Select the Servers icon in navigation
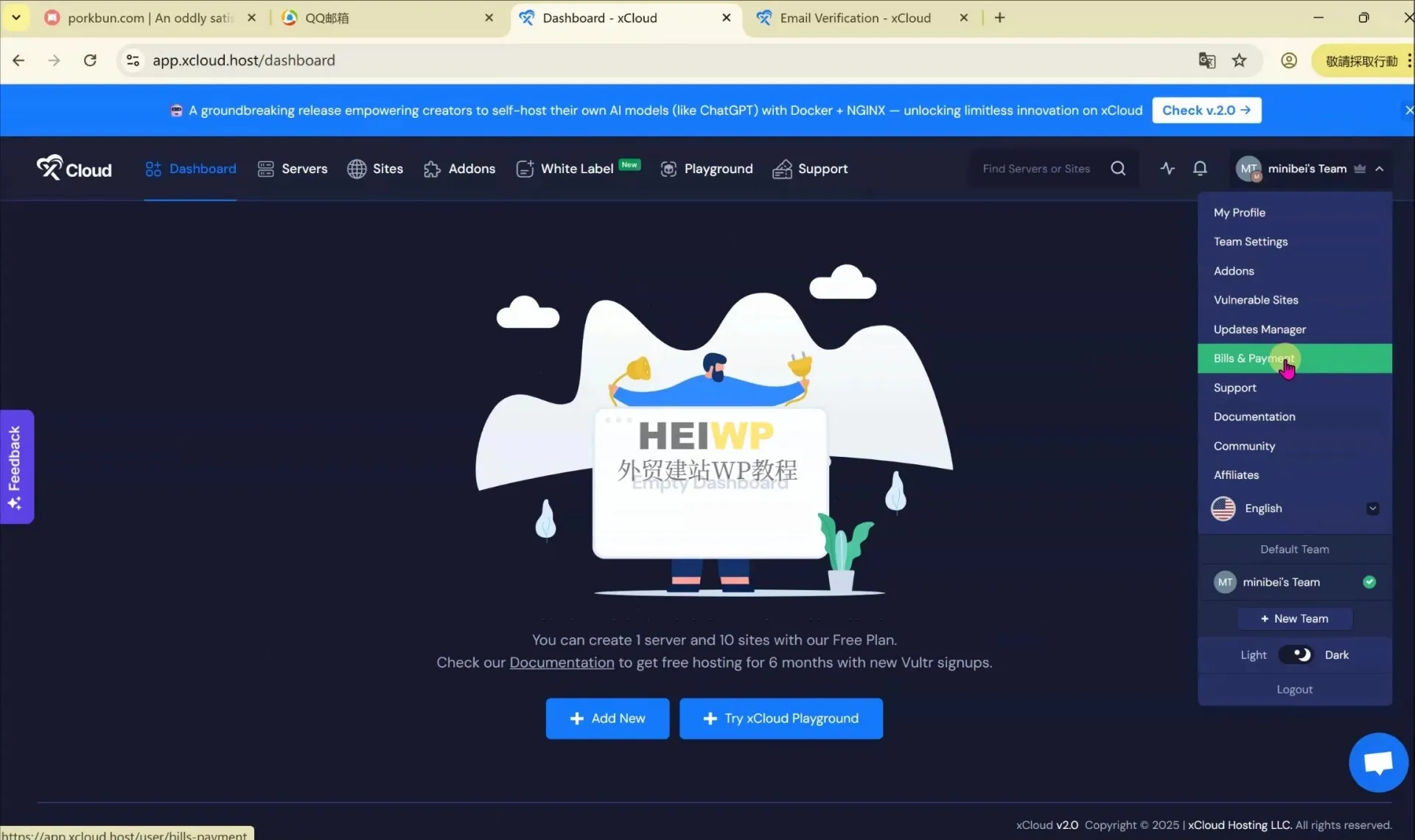Image resolution: width=1415 pixels, height=840 pixels. 265,169
